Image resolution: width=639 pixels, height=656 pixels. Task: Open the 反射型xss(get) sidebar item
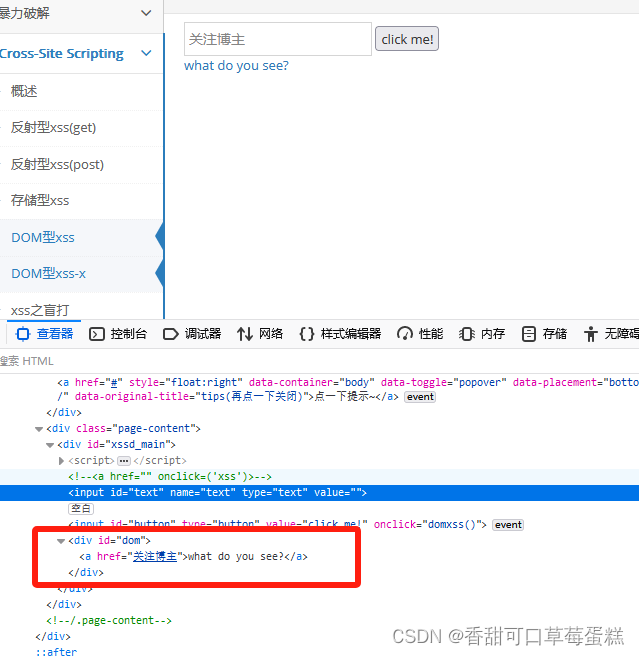click(x=54, y=128)
